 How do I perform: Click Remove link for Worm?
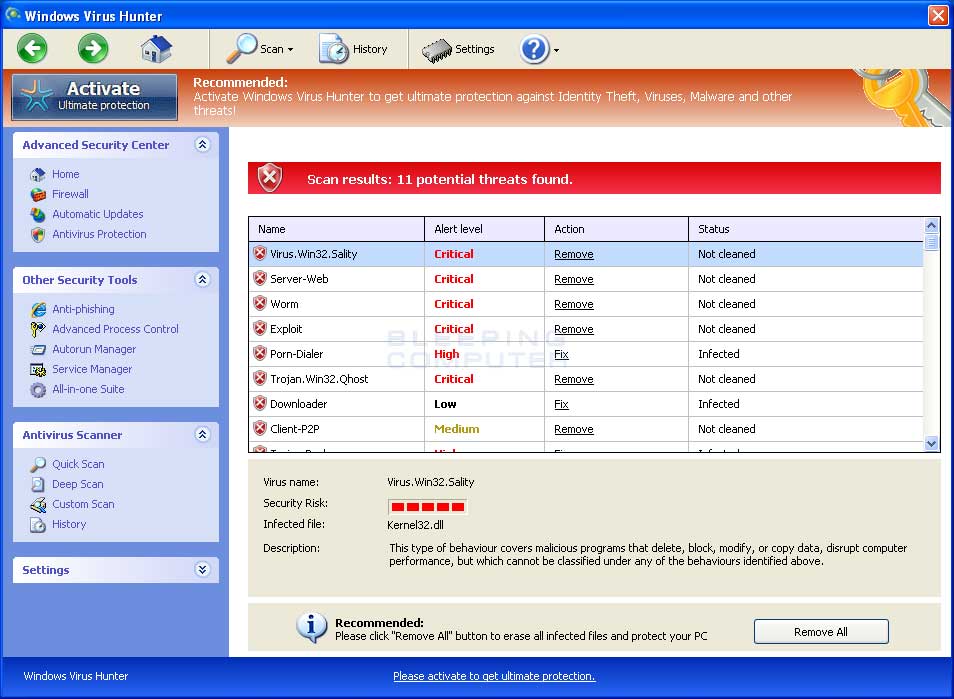574,304
